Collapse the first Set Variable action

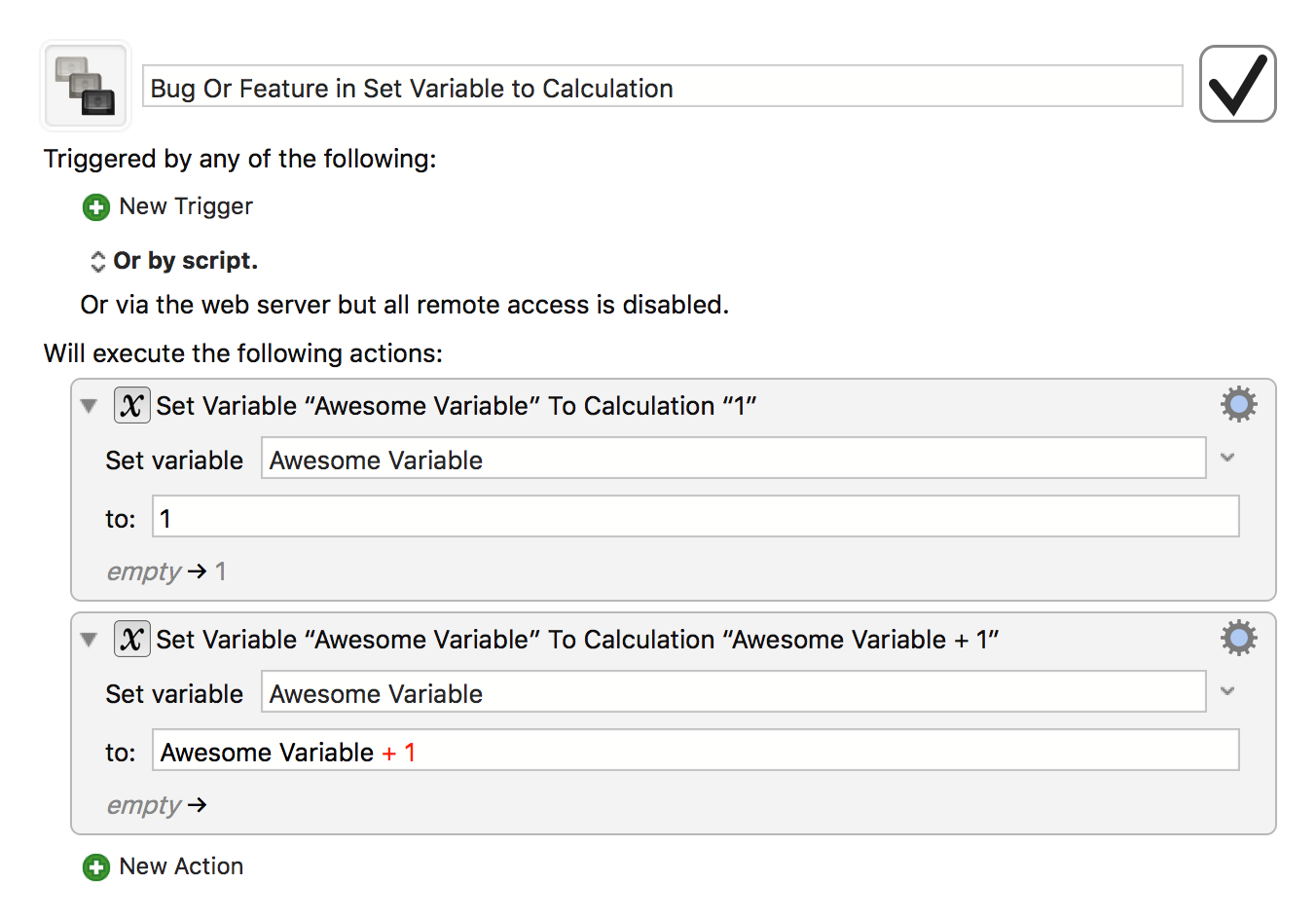point(89,406)
